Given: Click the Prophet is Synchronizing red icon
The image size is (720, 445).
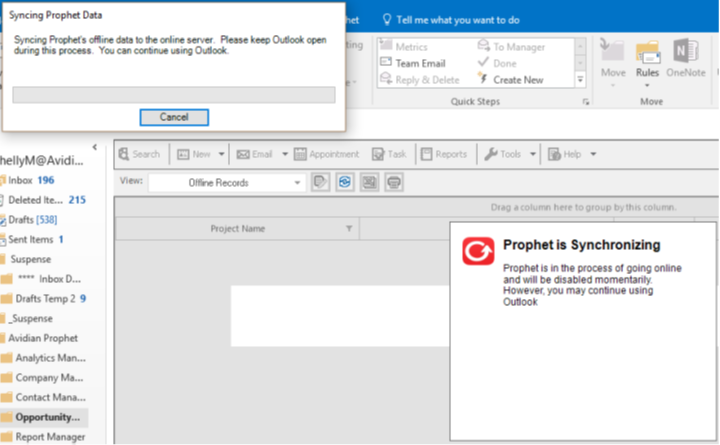Looking at the screenshot, I should point(478,251).
